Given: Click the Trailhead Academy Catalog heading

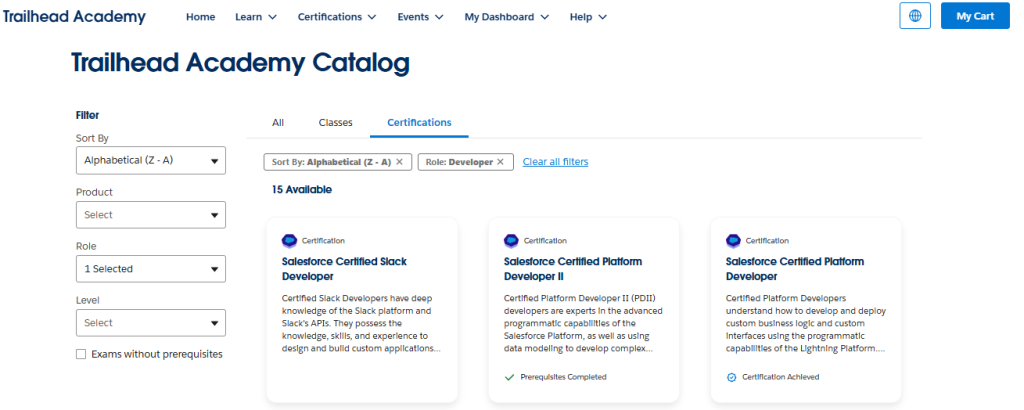Looking at the screenshot, I should [x=240, y=63].
